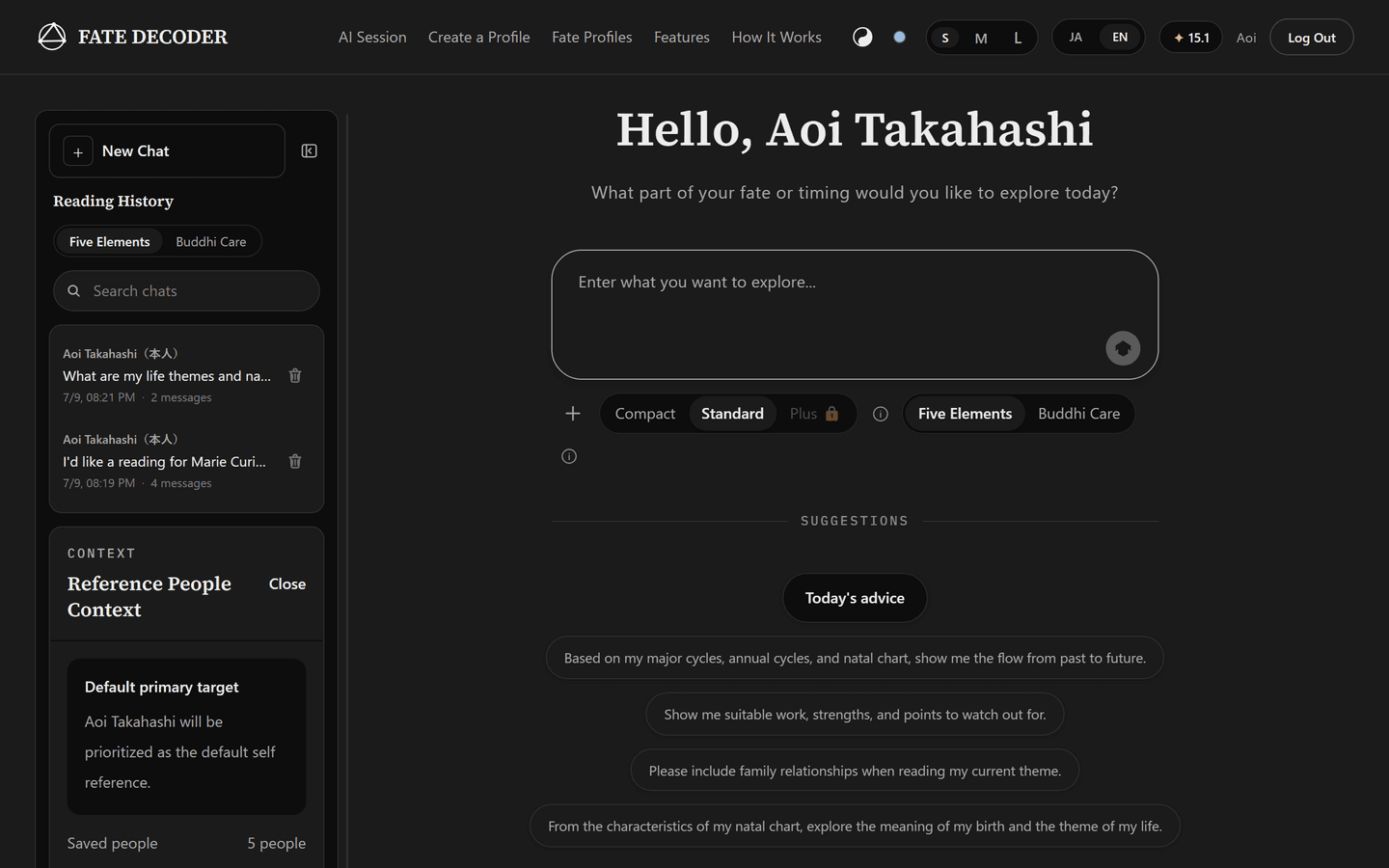Select small font size S
The width and height of the screenshot is (1389, 868).
(945, 38)
